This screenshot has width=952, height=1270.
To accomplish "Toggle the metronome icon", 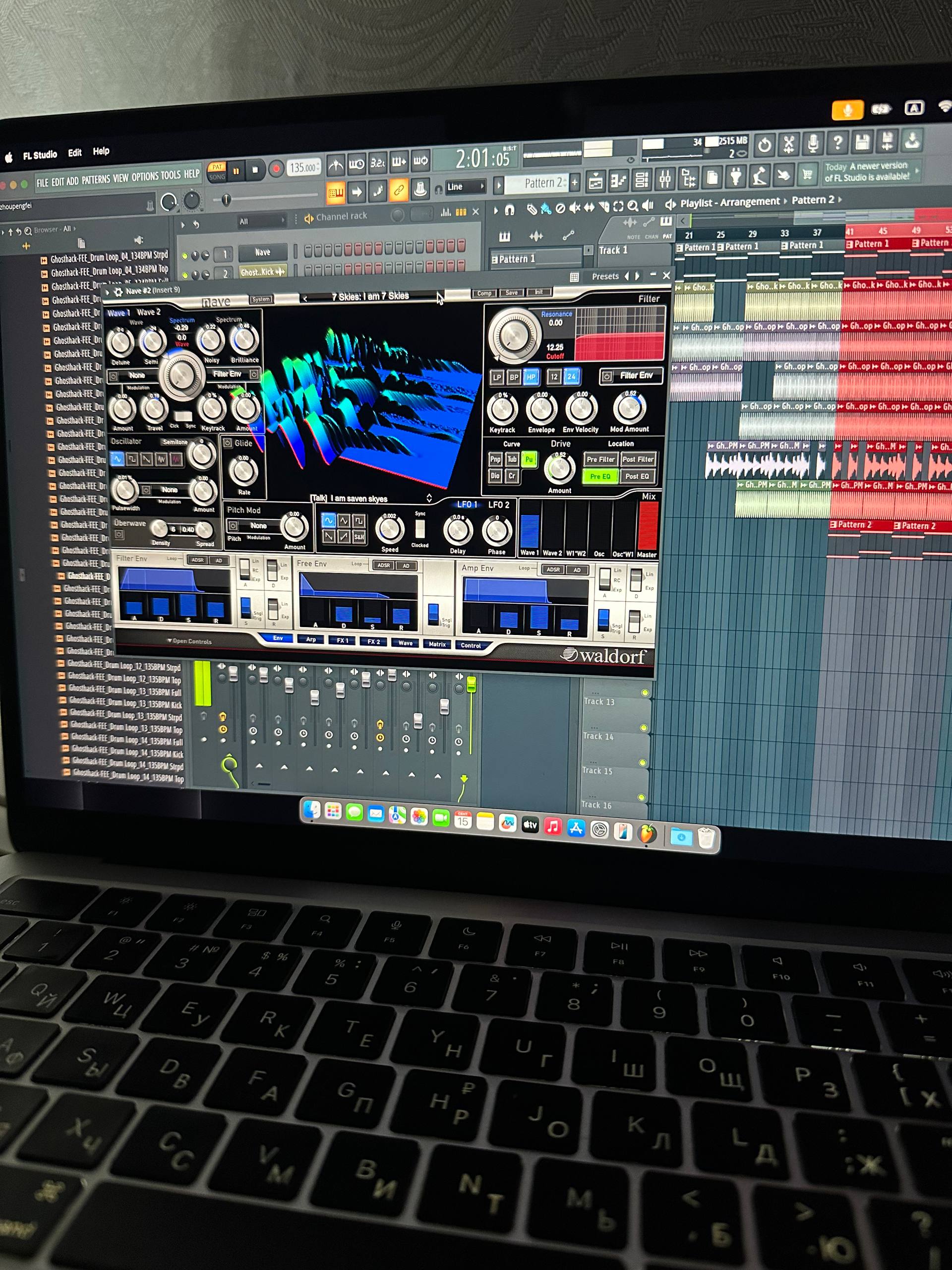I will click(x=335, y=165).
